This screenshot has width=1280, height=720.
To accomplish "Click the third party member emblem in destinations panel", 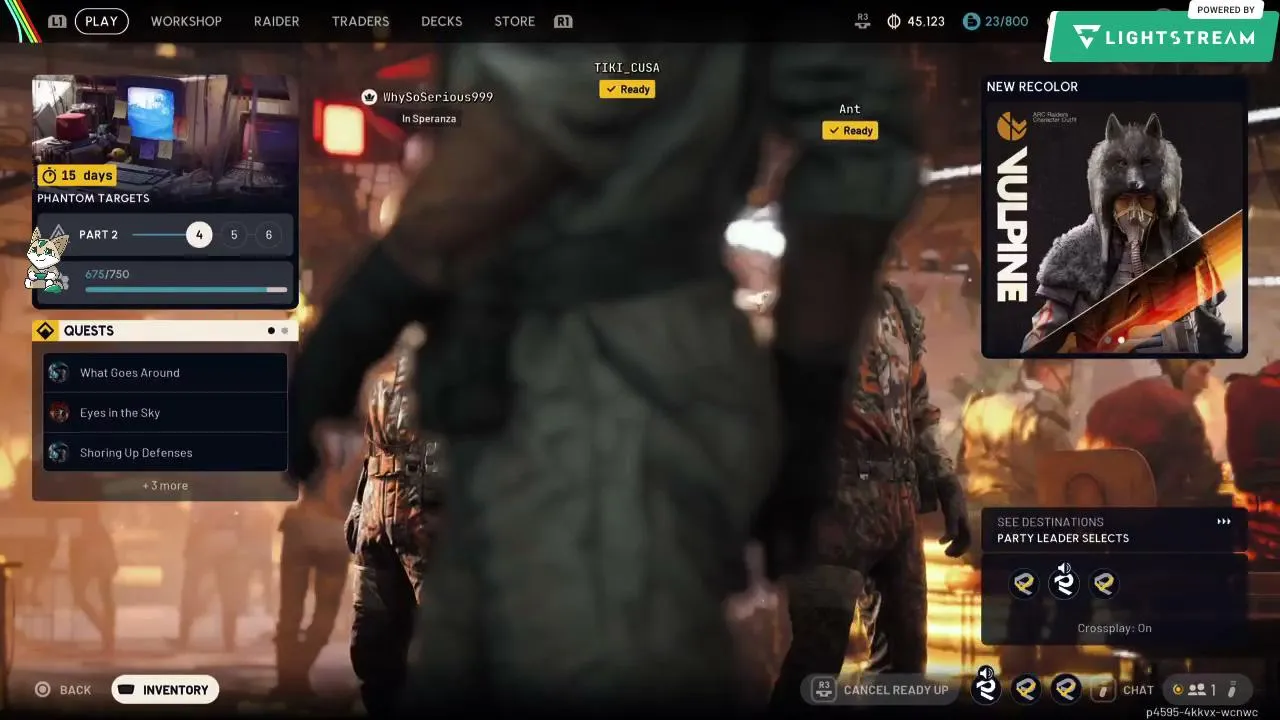I will 1104,584.
